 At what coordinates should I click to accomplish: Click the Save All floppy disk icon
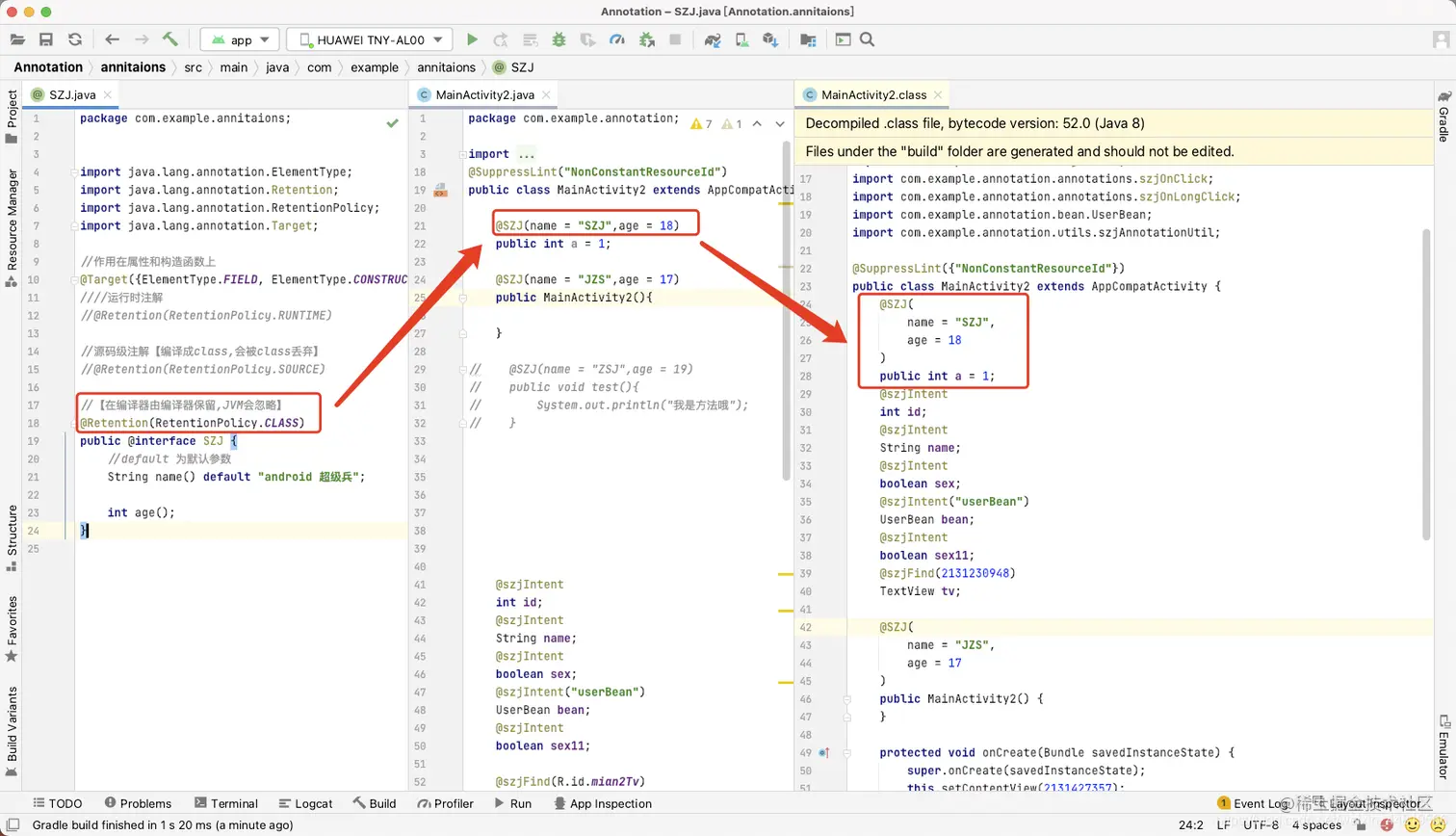click(x=45, y=39)
